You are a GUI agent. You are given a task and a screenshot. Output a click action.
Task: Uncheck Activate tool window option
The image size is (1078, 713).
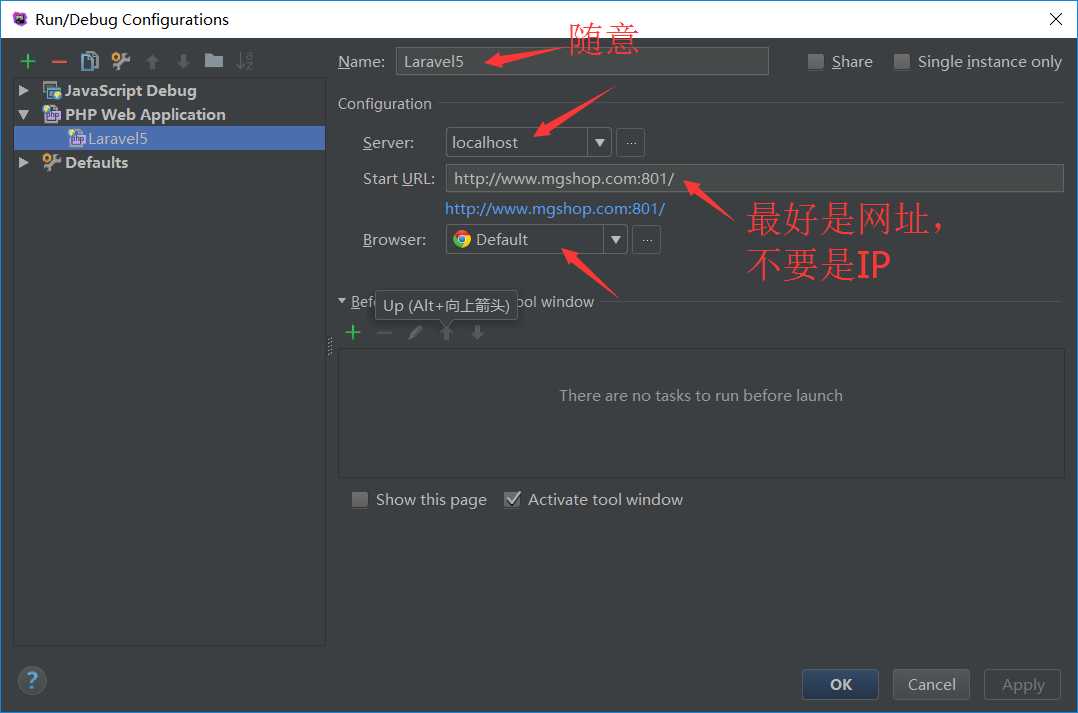click(x=512, y=500)
